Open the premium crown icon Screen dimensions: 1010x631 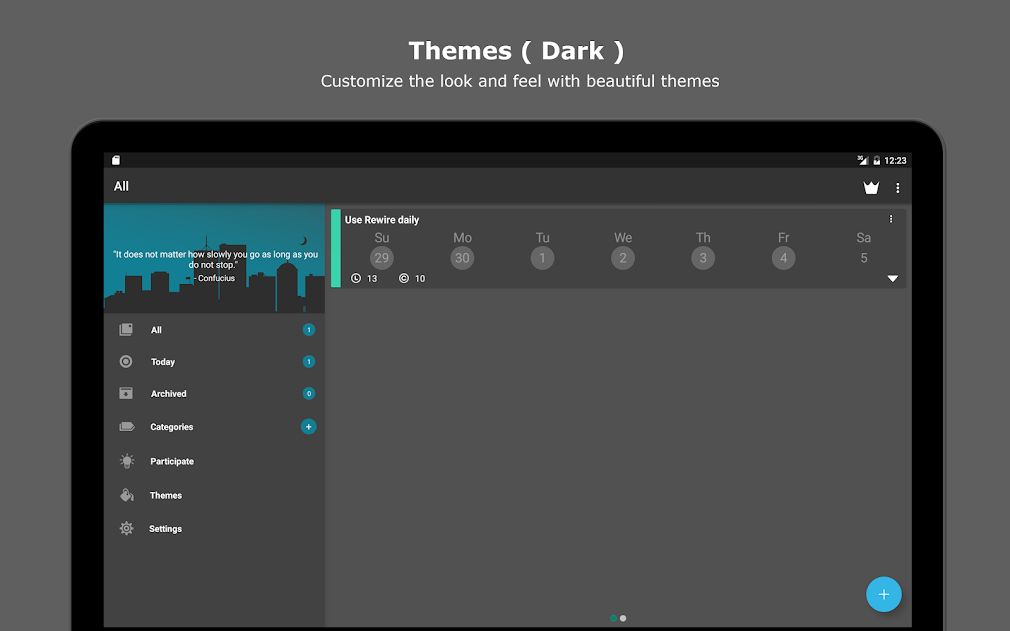pos(871,187)
